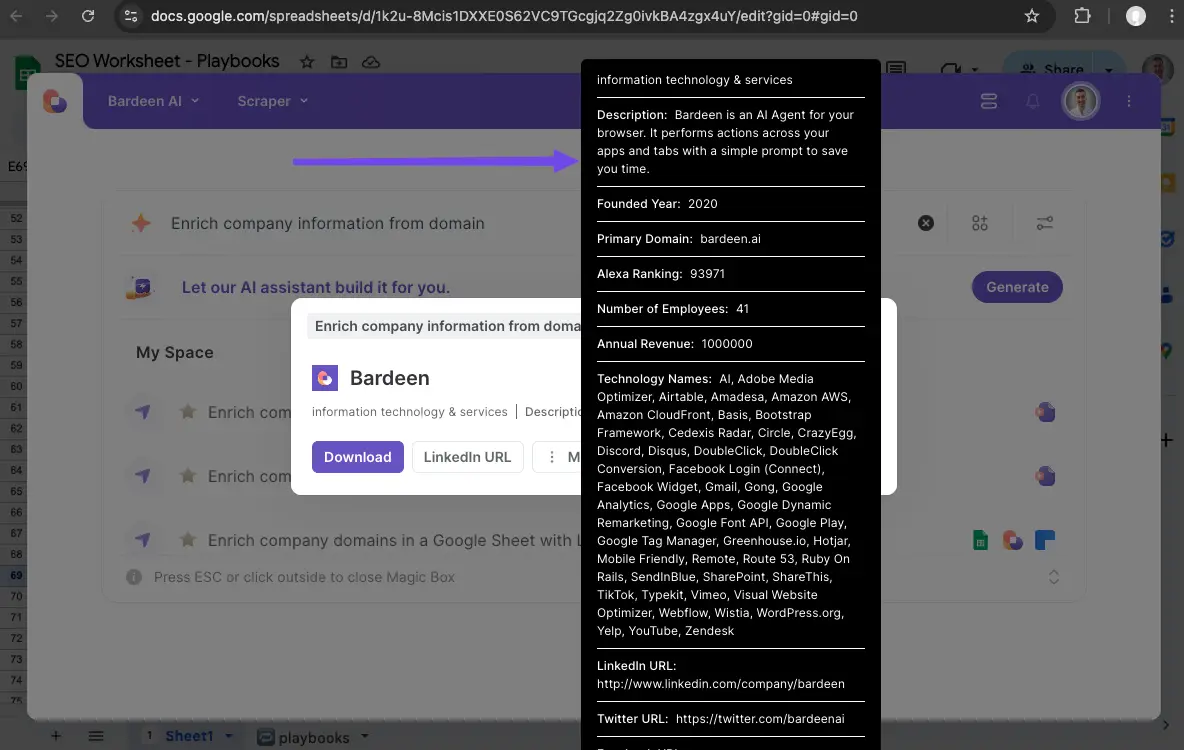Toggle the star on the second Enrich company playbook
Image resolution: width=1184 pixels, height=750 pixels.
coord(189,476)
